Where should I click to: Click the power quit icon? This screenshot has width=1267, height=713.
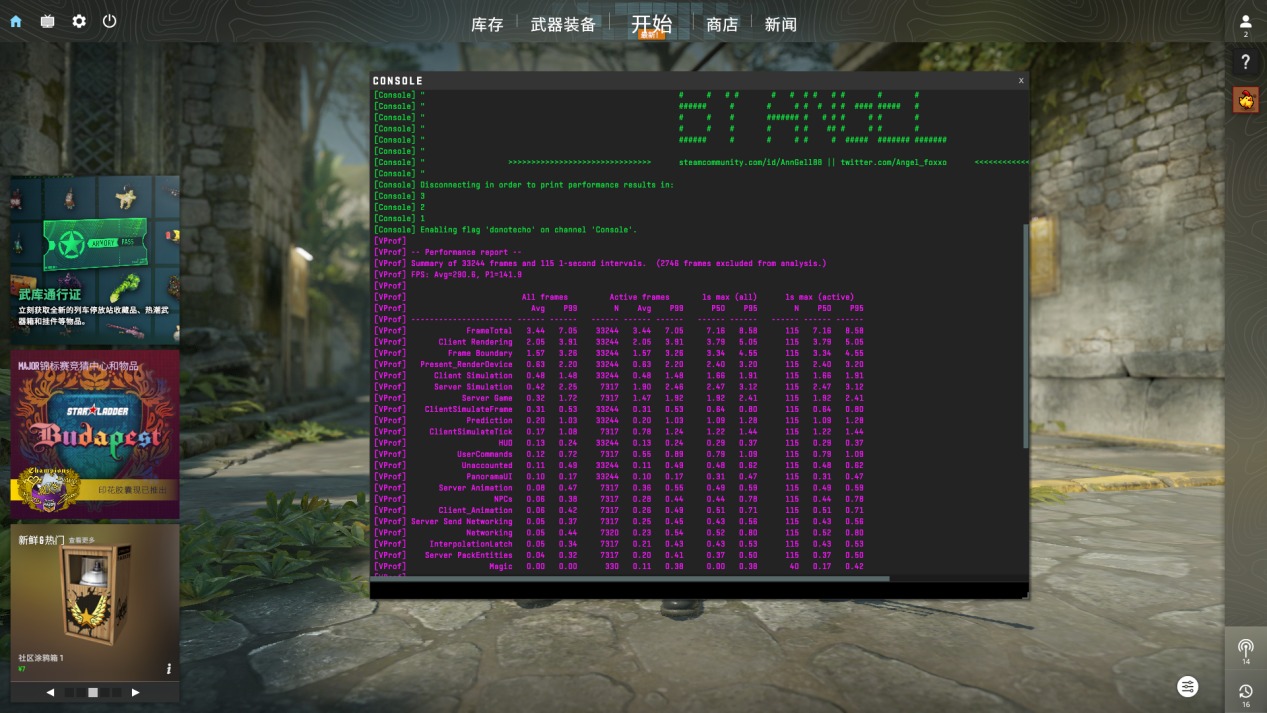[110, 21]
